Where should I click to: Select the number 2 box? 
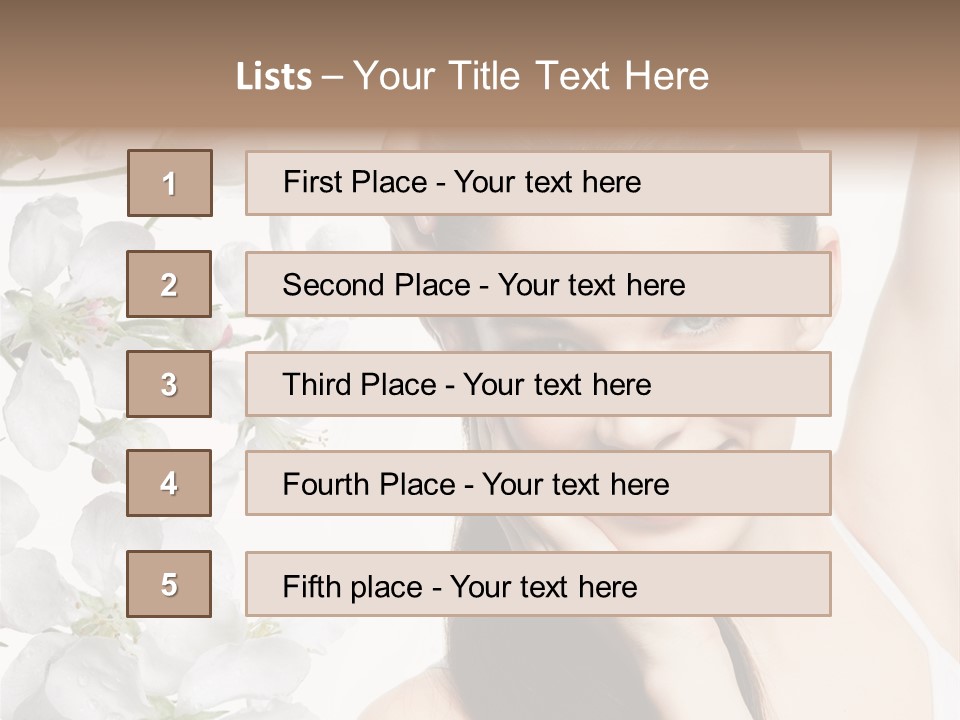tap(169, 284)
